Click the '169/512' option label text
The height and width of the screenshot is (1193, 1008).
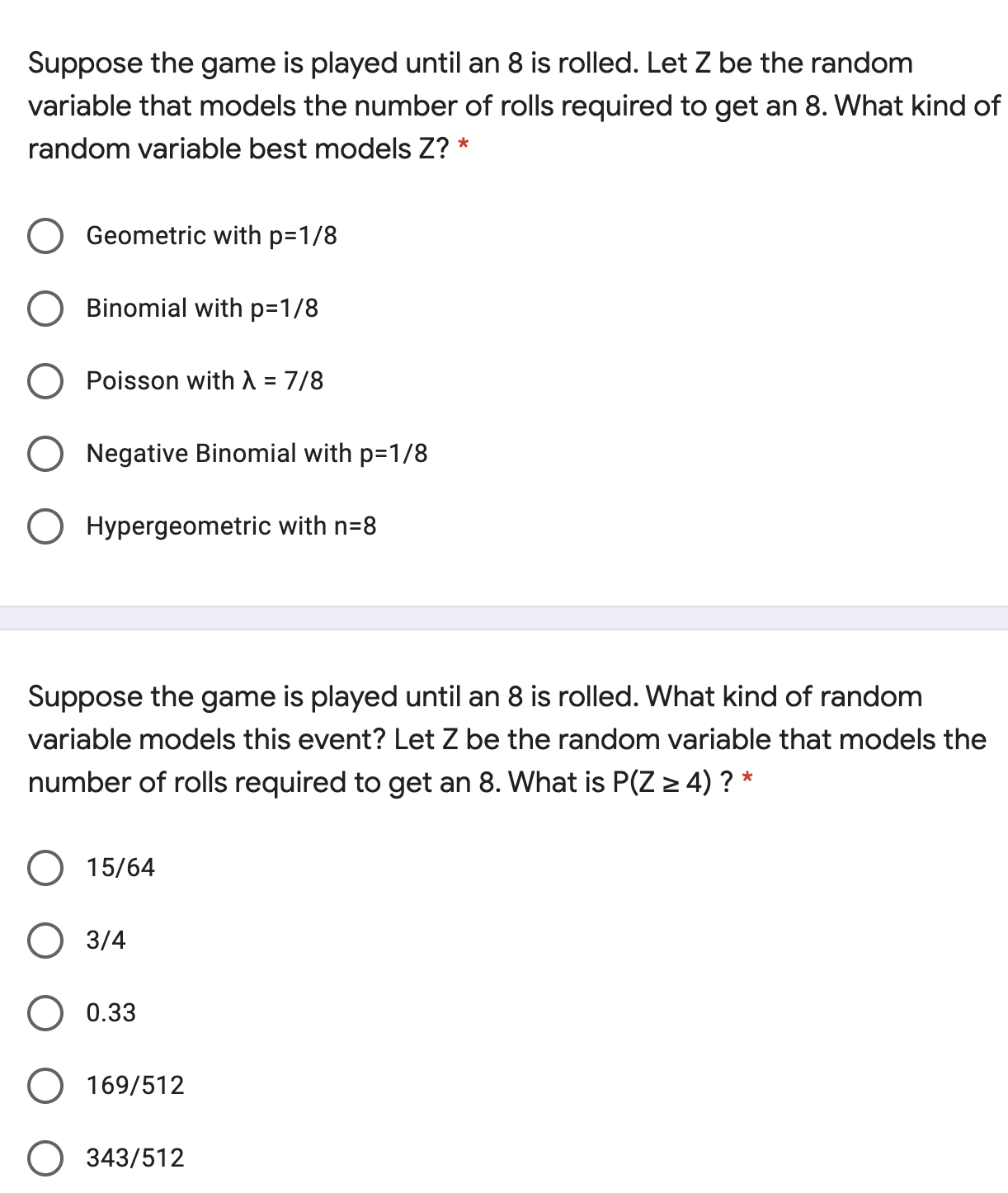[135, 1086]
